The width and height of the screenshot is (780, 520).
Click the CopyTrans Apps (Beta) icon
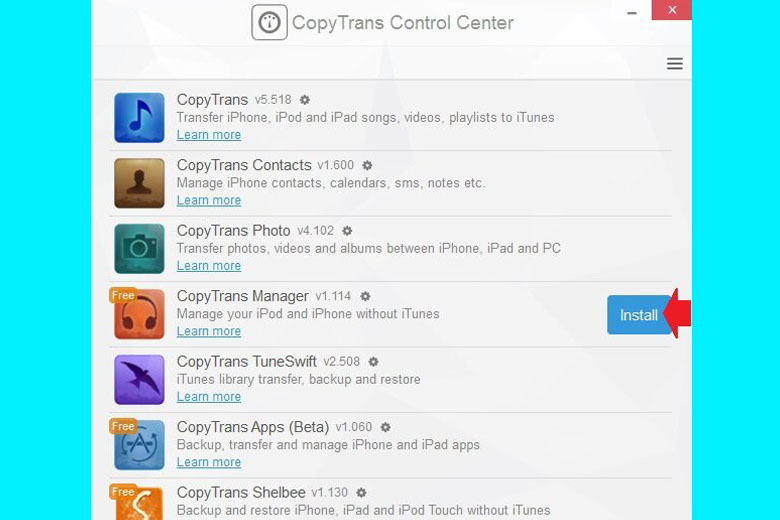139,445
